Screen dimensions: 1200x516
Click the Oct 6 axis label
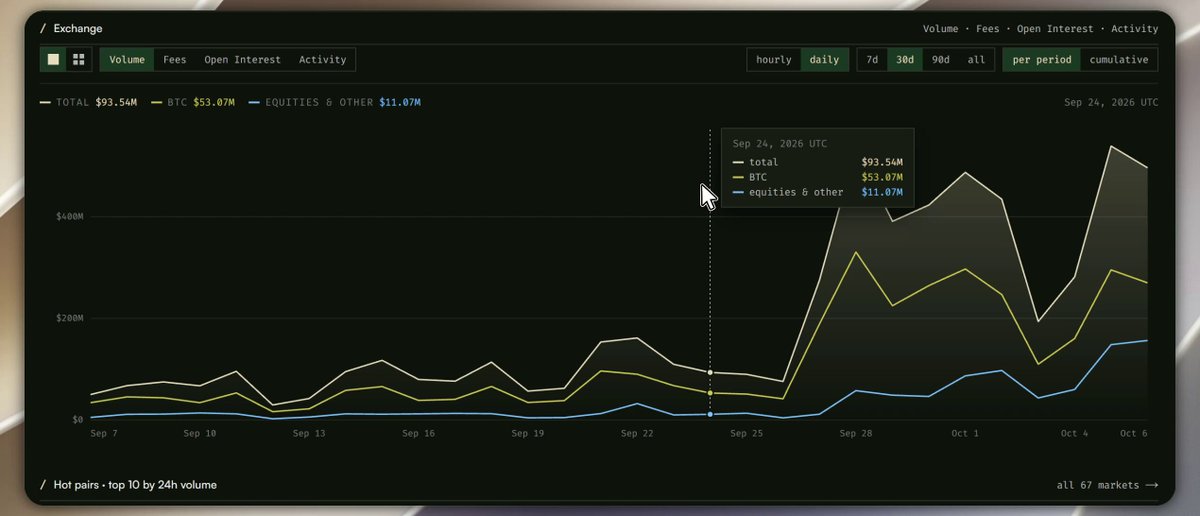(1136, 434)
